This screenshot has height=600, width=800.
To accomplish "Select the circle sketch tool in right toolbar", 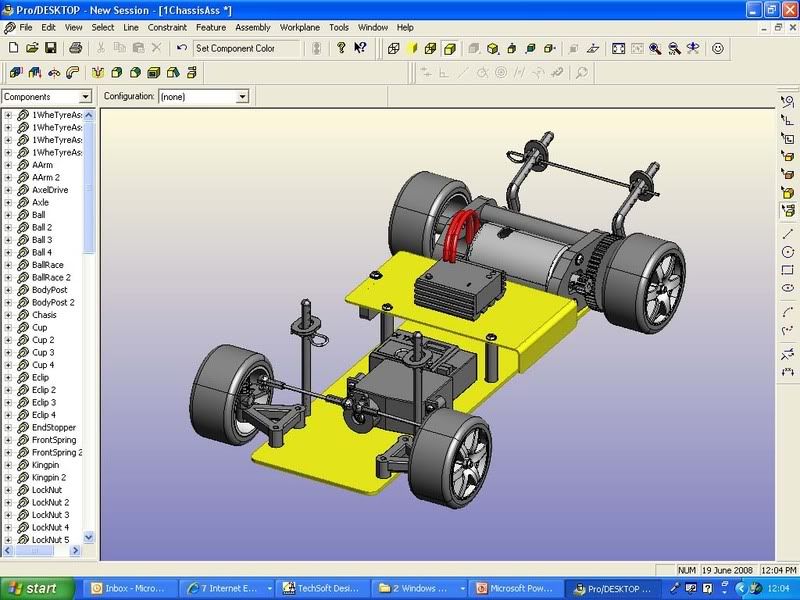I will pos(788,252).
